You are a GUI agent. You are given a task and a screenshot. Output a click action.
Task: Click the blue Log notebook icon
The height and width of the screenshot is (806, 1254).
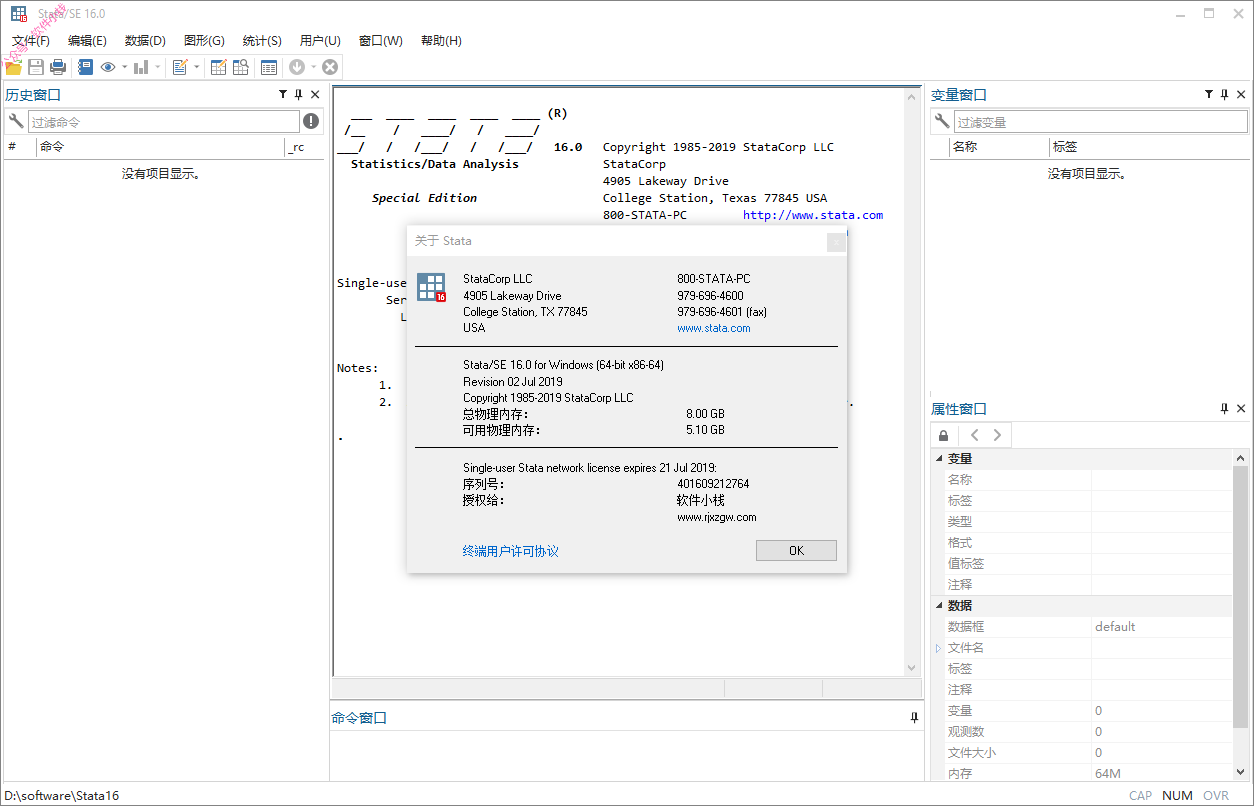point(85,67)
